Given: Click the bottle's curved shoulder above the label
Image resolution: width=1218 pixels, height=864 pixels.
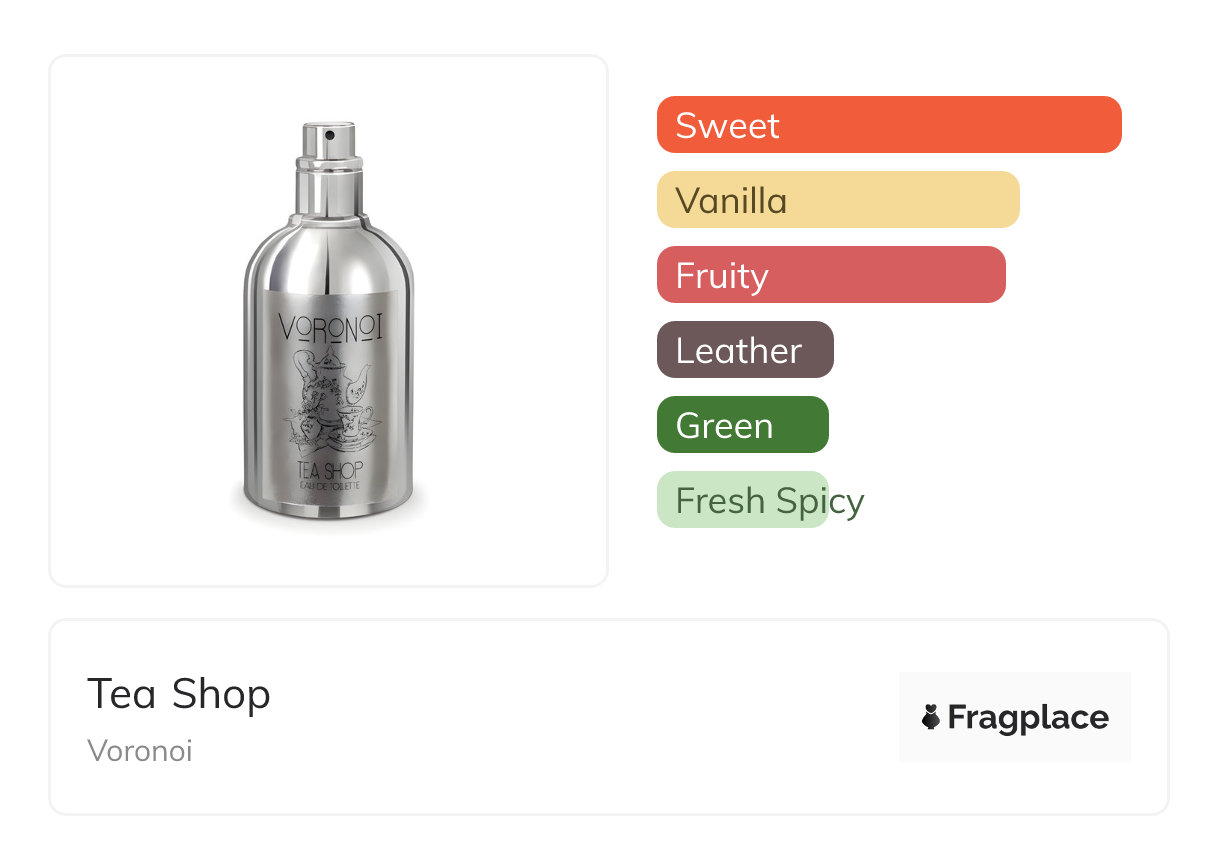Looking at the screenshot, I should pyautogui.click(x=329, y=250).
